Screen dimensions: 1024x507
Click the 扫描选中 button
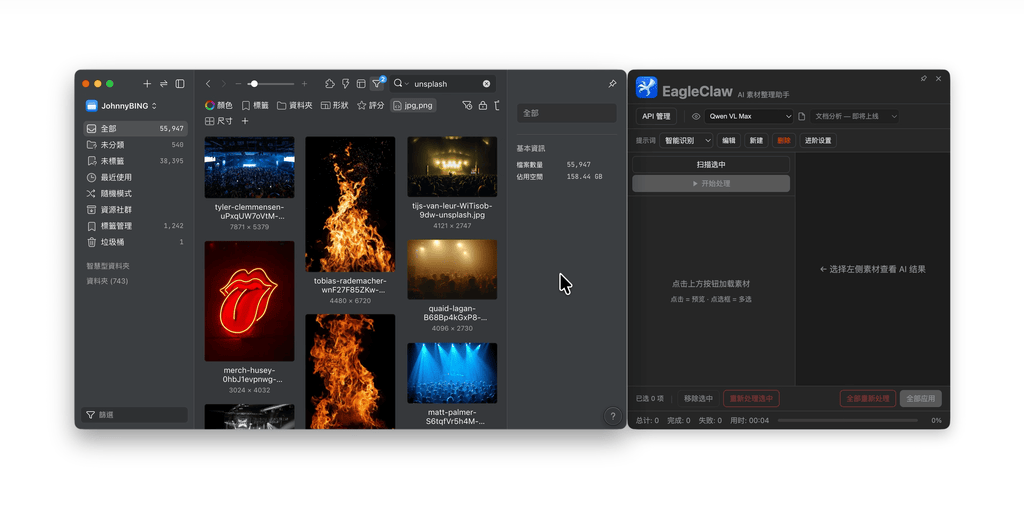point(711,165)
